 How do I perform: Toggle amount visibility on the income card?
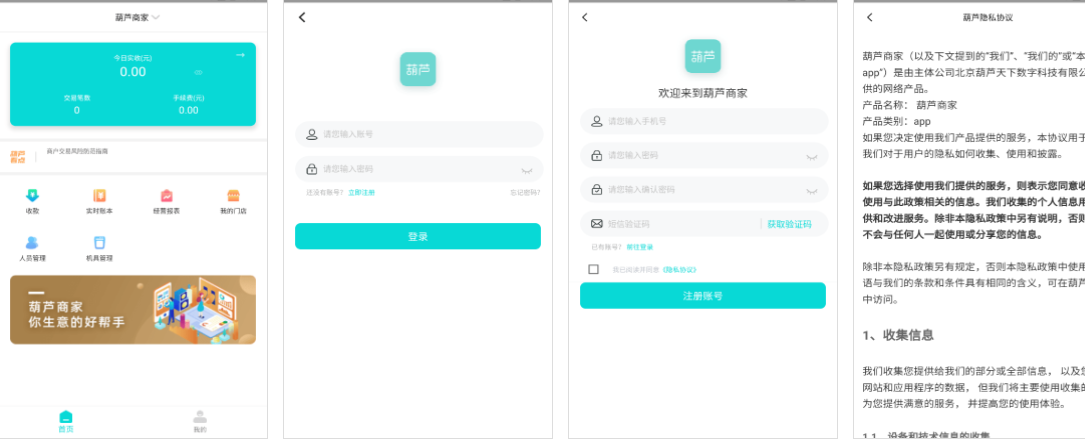click(x=198, y=72)
